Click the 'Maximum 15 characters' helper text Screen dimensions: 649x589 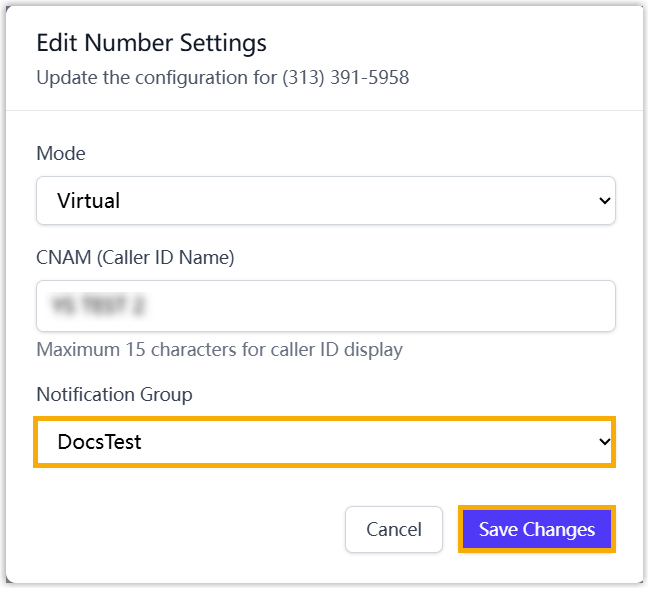coord(219,350)
